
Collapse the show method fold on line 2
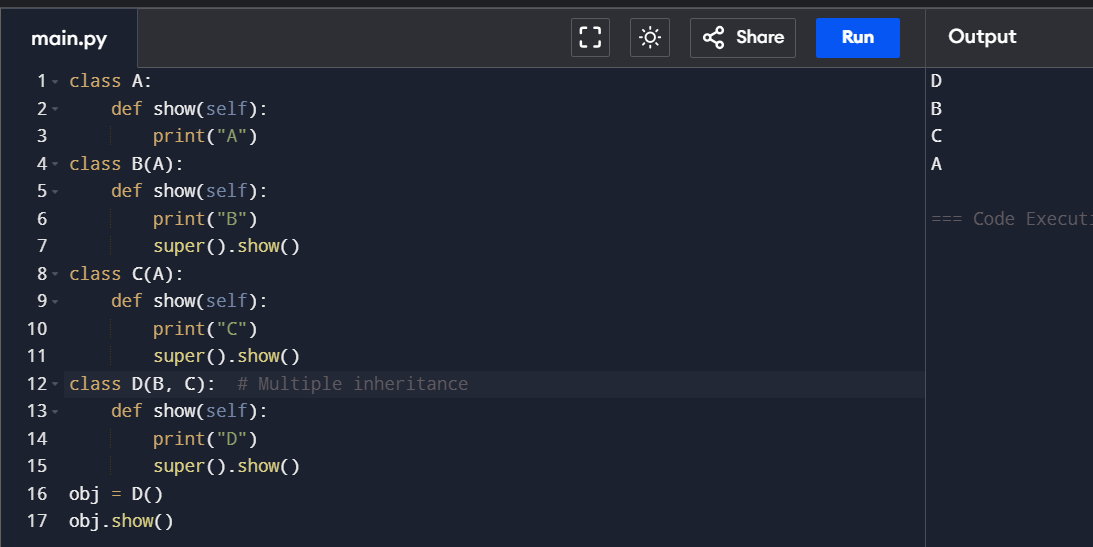(55, 109)
